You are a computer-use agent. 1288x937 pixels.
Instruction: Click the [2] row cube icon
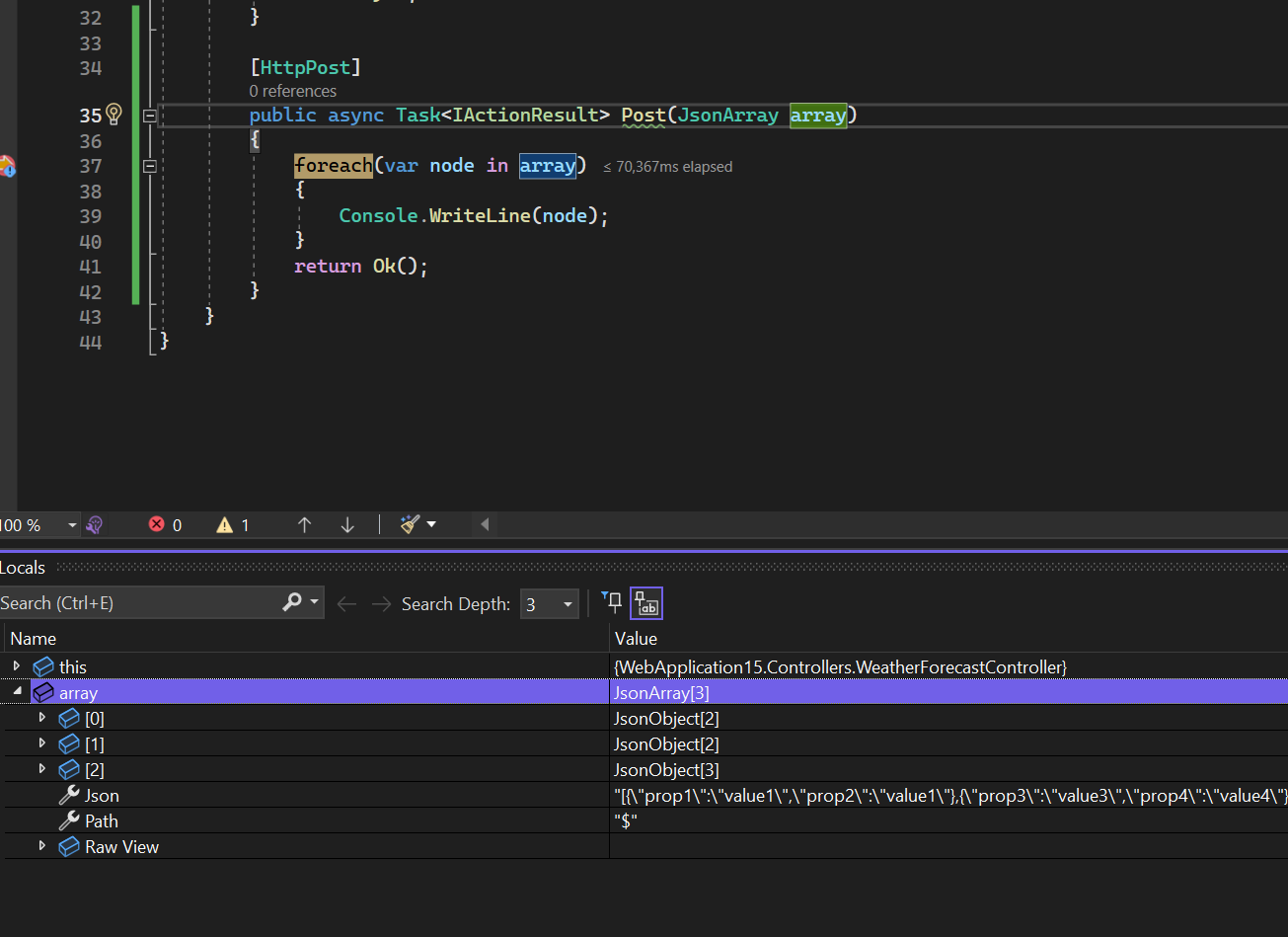tap(69, 770)
